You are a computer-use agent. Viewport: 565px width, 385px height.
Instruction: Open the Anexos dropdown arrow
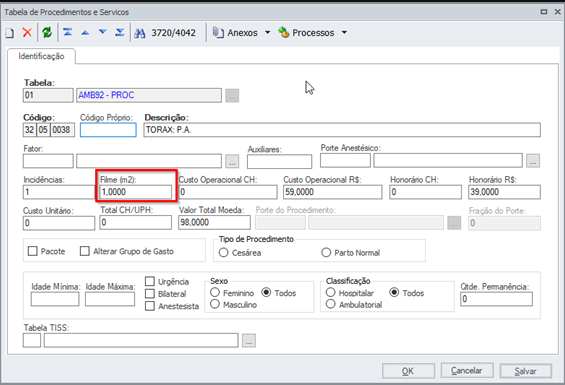[x=267, y=32]
